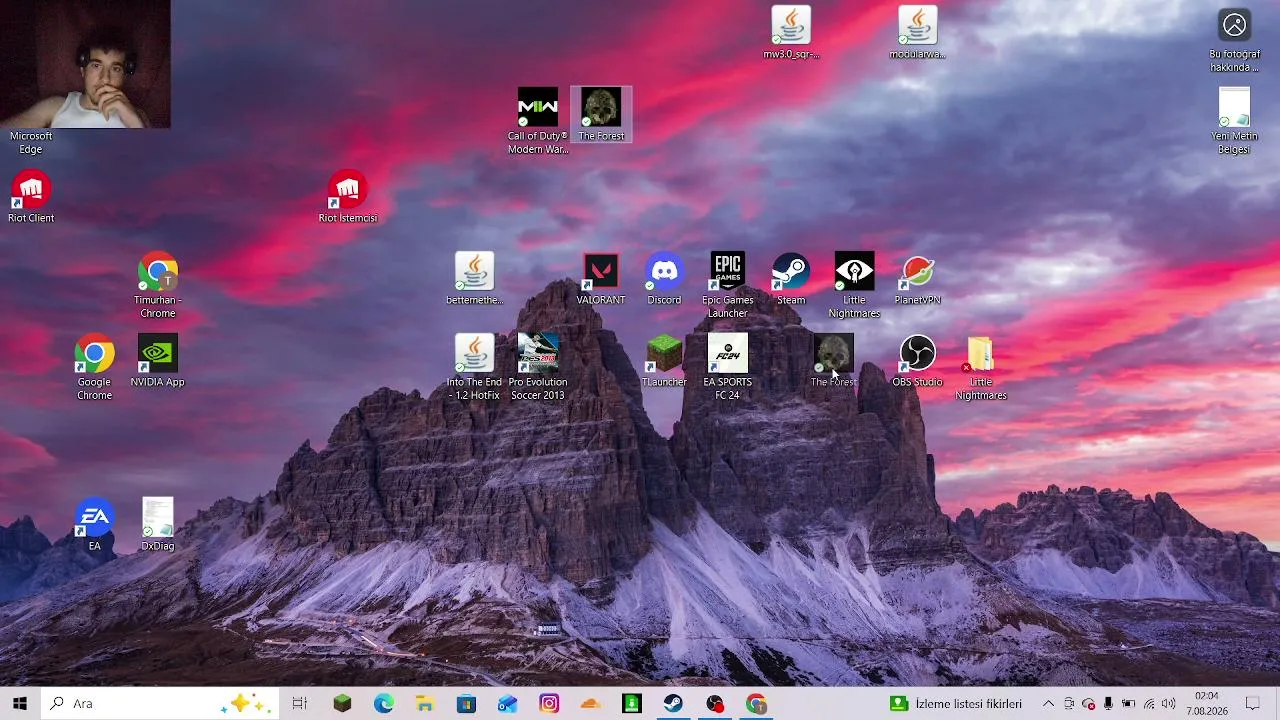Select the Steam desktop shortcut
Viewport: 1280px width, 720px height.
[791, 279]
